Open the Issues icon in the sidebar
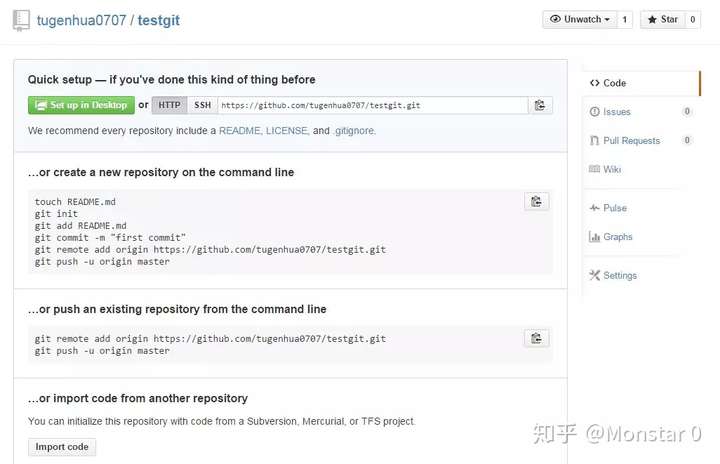 [x=595, y=112]
